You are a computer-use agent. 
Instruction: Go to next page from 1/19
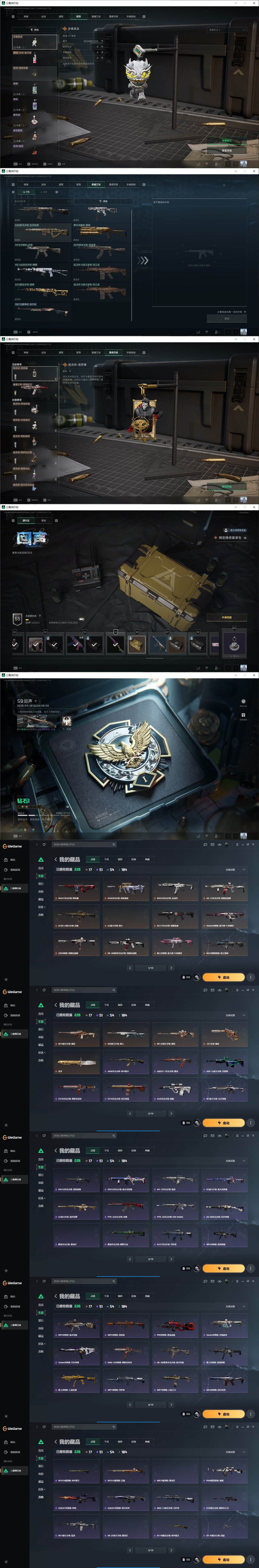tap(171, 968)
